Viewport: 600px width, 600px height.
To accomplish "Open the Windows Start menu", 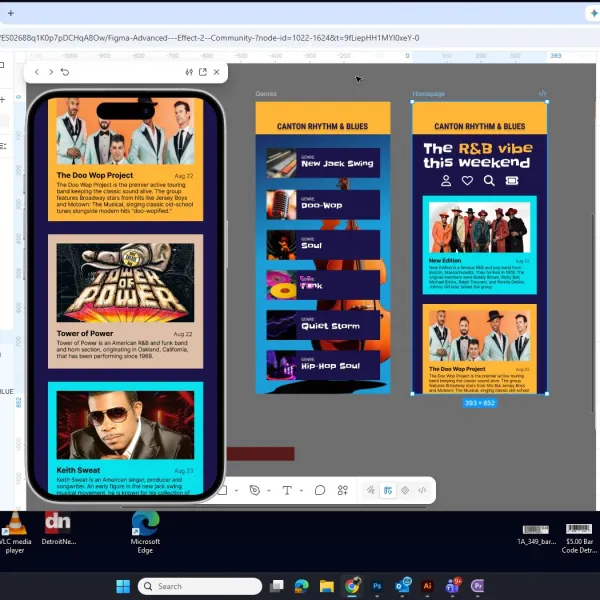I will click(x=123, y=586).
